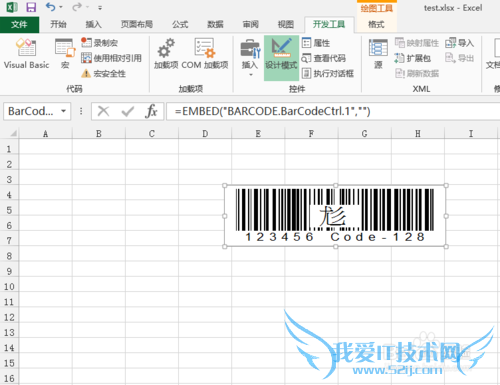The width and height of the screenshot is (500, 385).
Task: Select the Developer (开发工具) tab
Action: 329,24
